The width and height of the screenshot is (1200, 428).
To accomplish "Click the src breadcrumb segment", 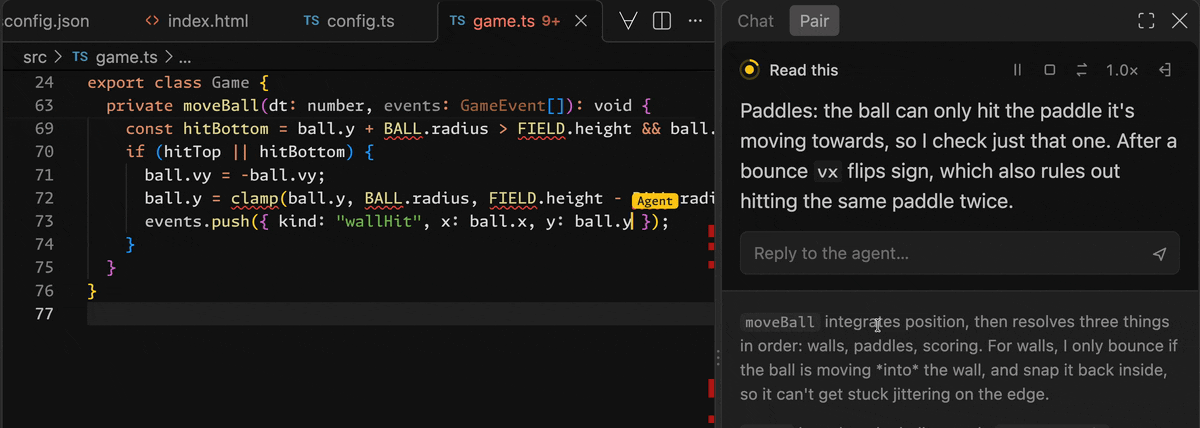I will point(35,58).
